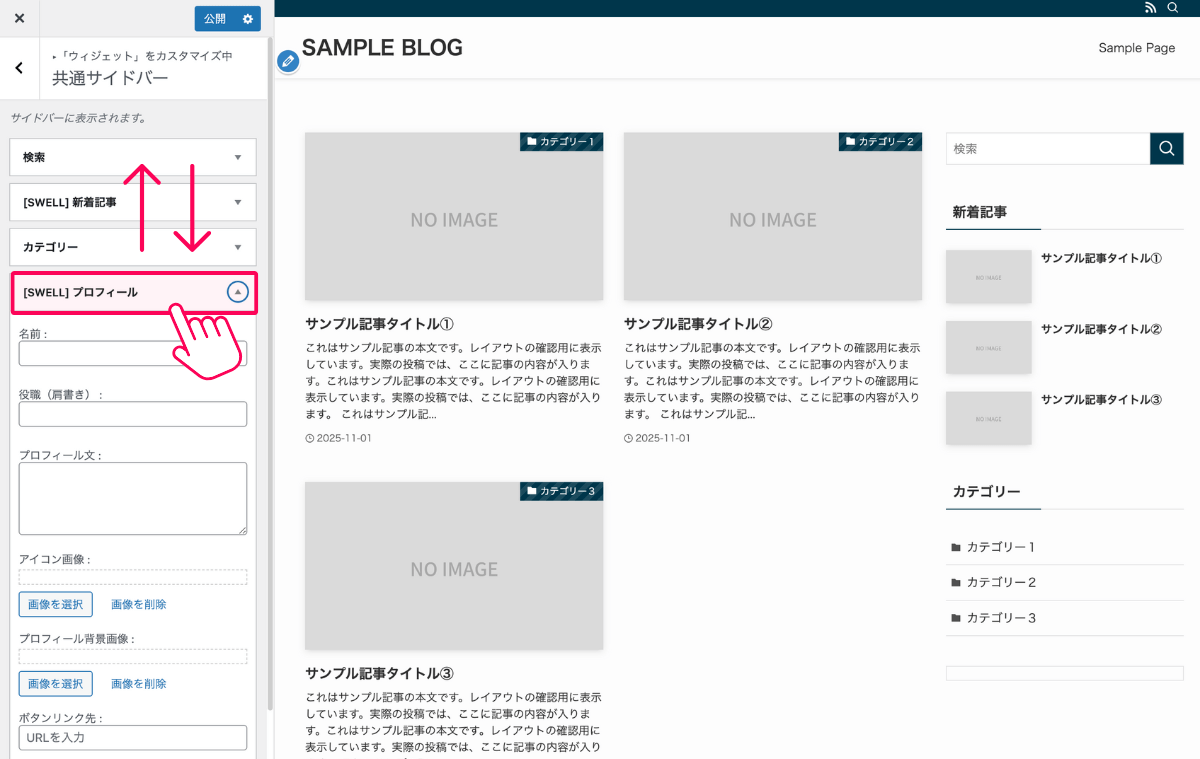
Task: Click 画像を削除 under プロフィール背景画像
Action: coord(138,684)
